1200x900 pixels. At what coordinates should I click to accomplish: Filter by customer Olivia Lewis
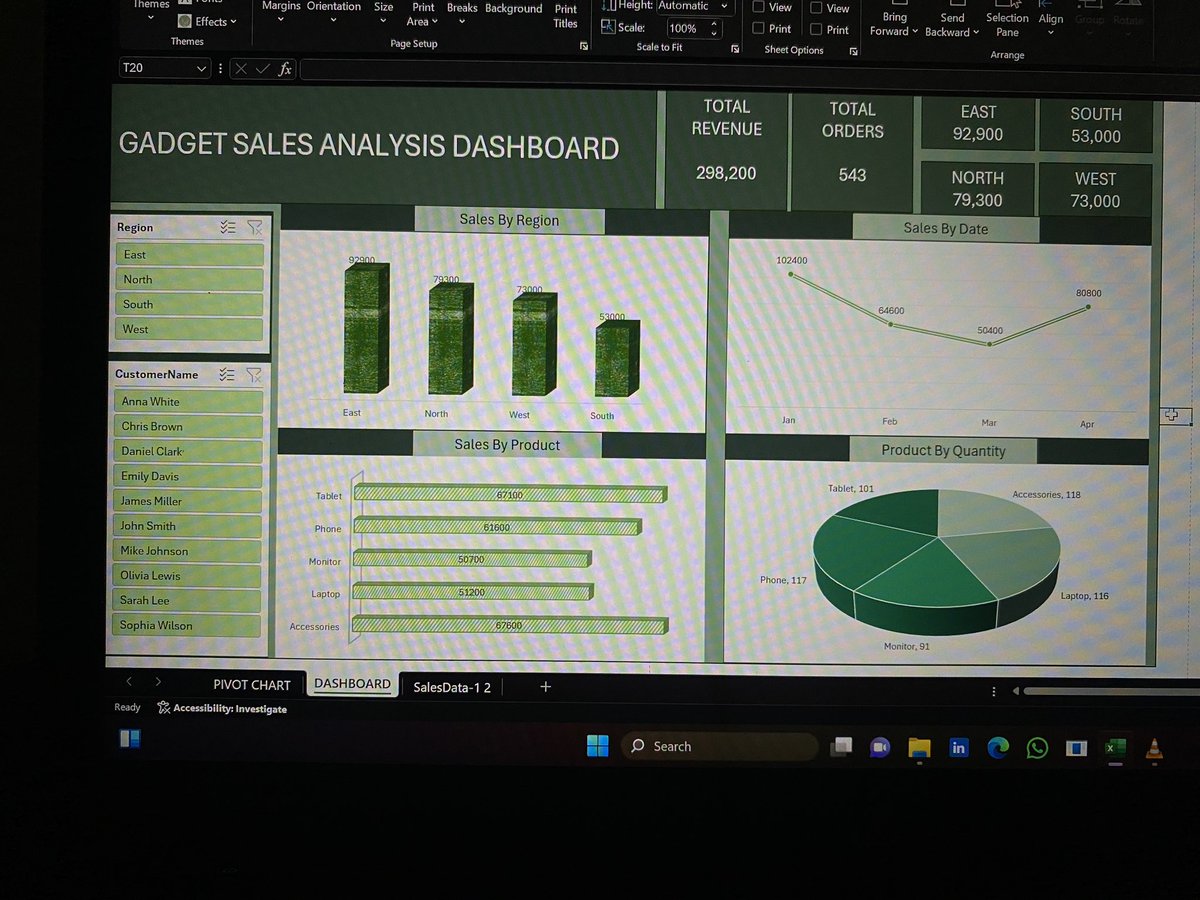pos(187,576)
